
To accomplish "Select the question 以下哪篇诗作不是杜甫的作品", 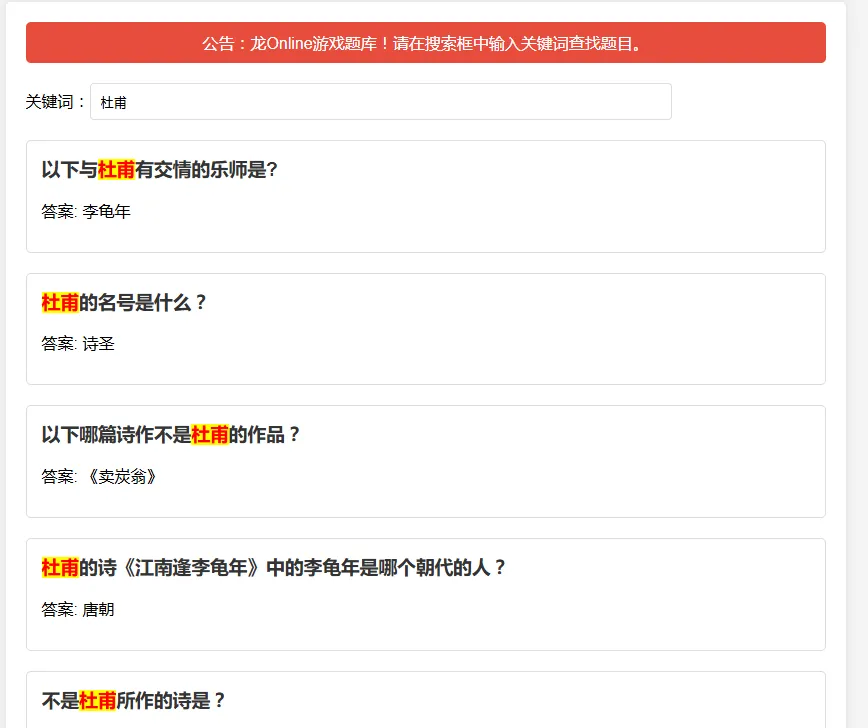I will pos(171,435).
